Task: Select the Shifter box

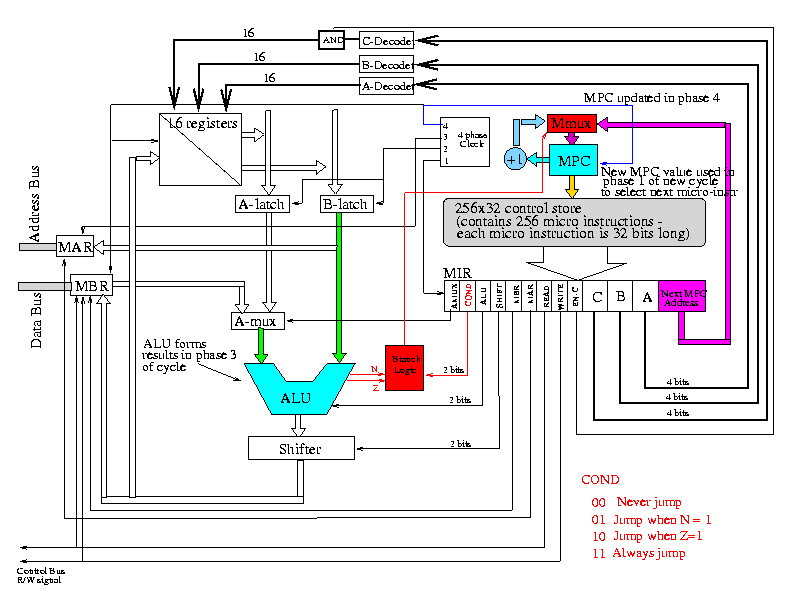Action: (301, 448)
